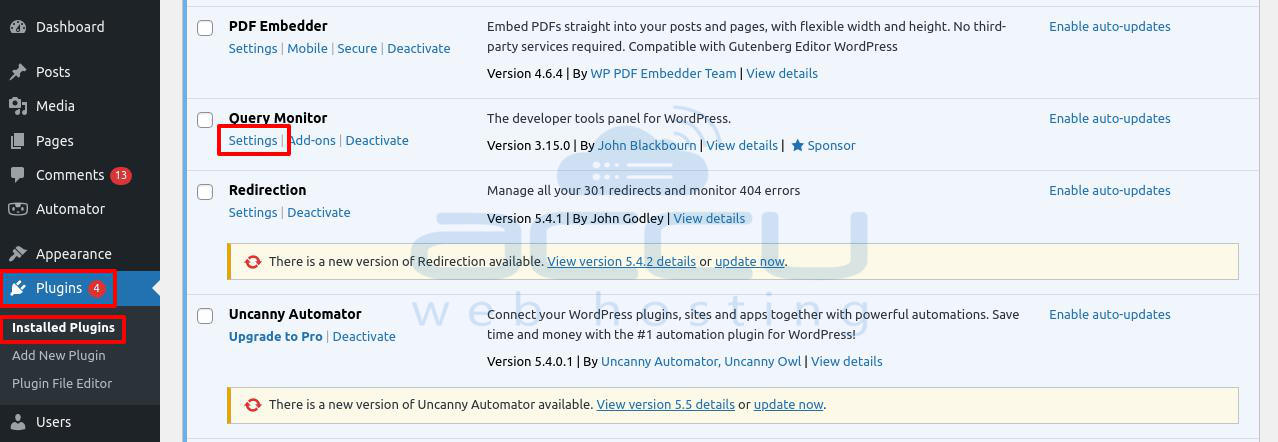The width and height of the screenshot is (1278, 442).
Task: Click the Comments speech bubble icon
Action: pyautogui.click(x=18, y=175)
